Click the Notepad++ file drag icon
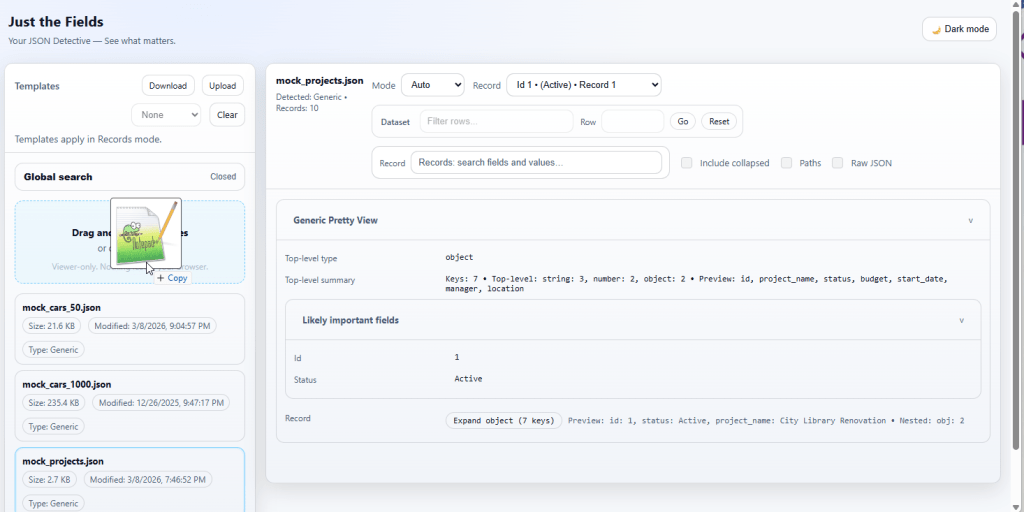Viewport: 1024px width, 512px height. (146, 234)
